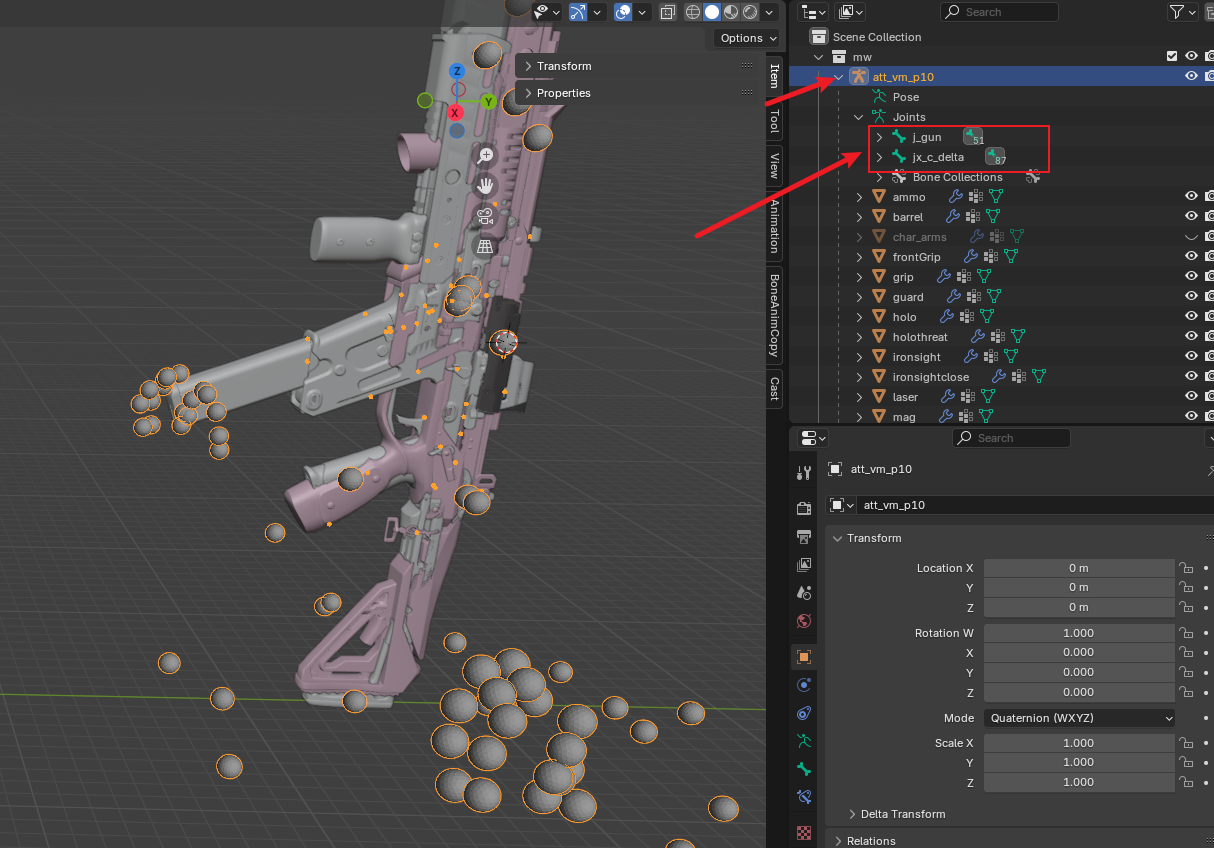
Task: Click the zoom view magnifier gizmo
Action: [486, 155]
